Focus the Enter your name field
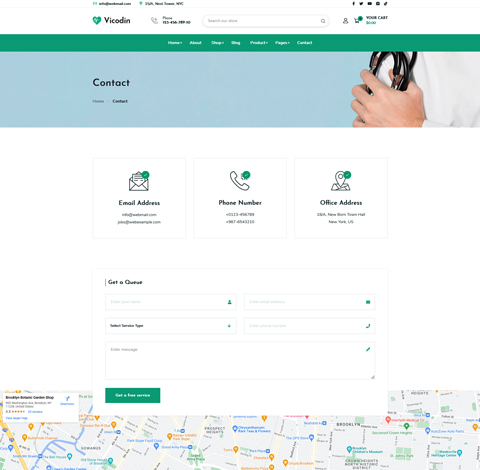Image resolution: width=480 pixels, height=470 pixels. pyautogui.click(x=171, y=302)
